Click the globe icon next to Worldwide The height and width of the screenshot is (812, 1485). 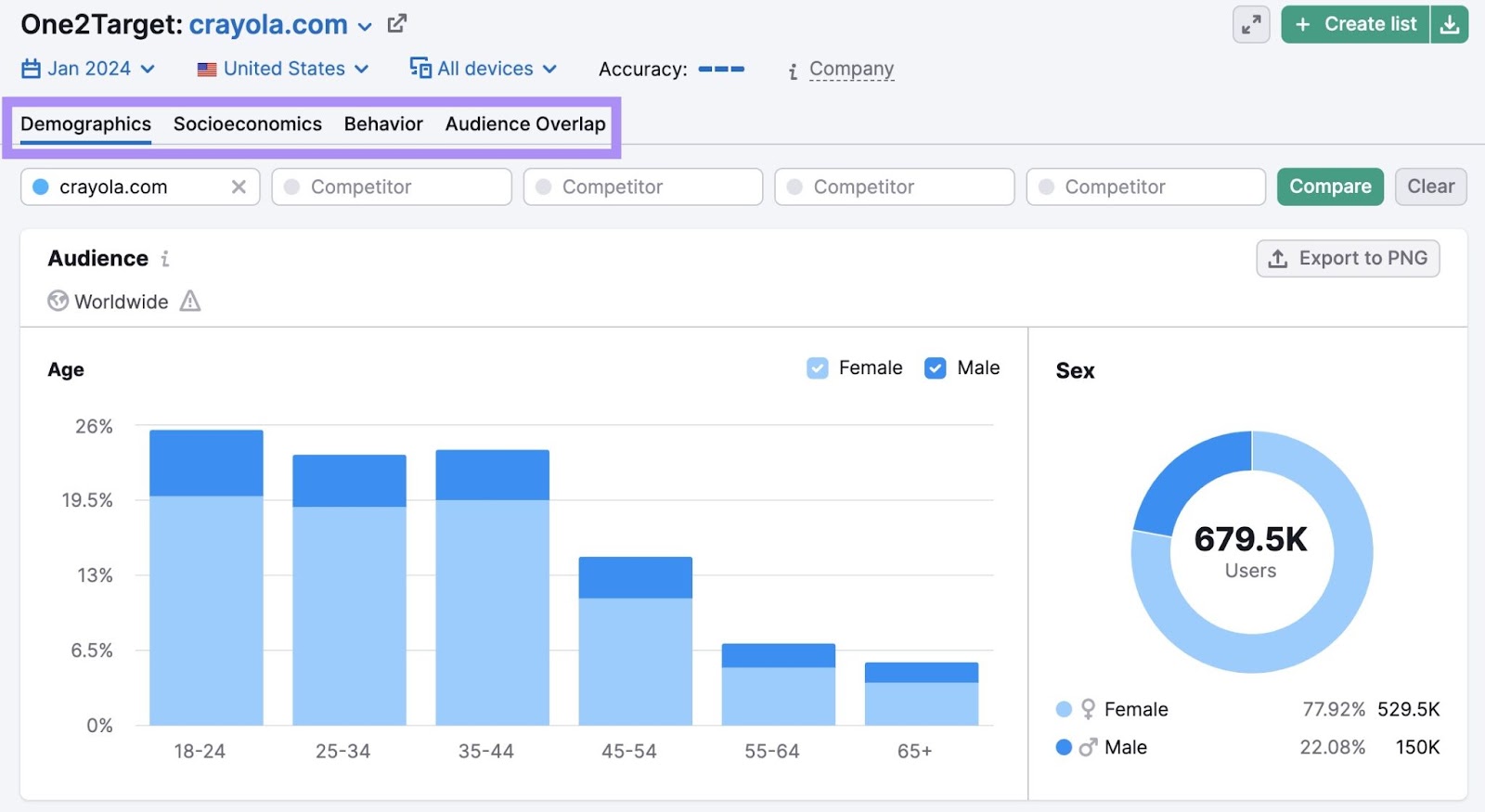[58, 302]
